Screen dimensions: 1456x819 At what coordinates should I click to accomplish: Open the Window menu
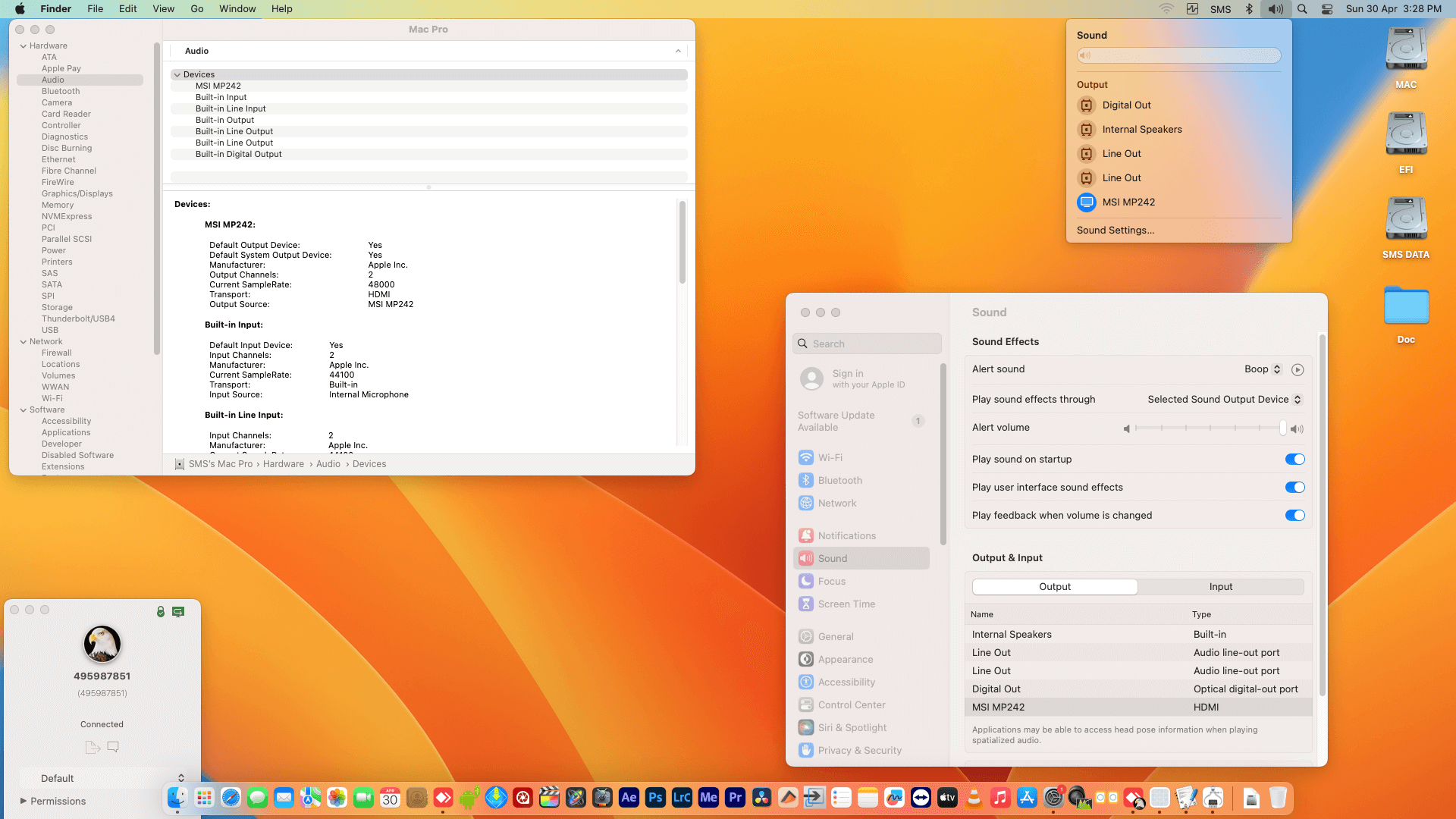237,9
